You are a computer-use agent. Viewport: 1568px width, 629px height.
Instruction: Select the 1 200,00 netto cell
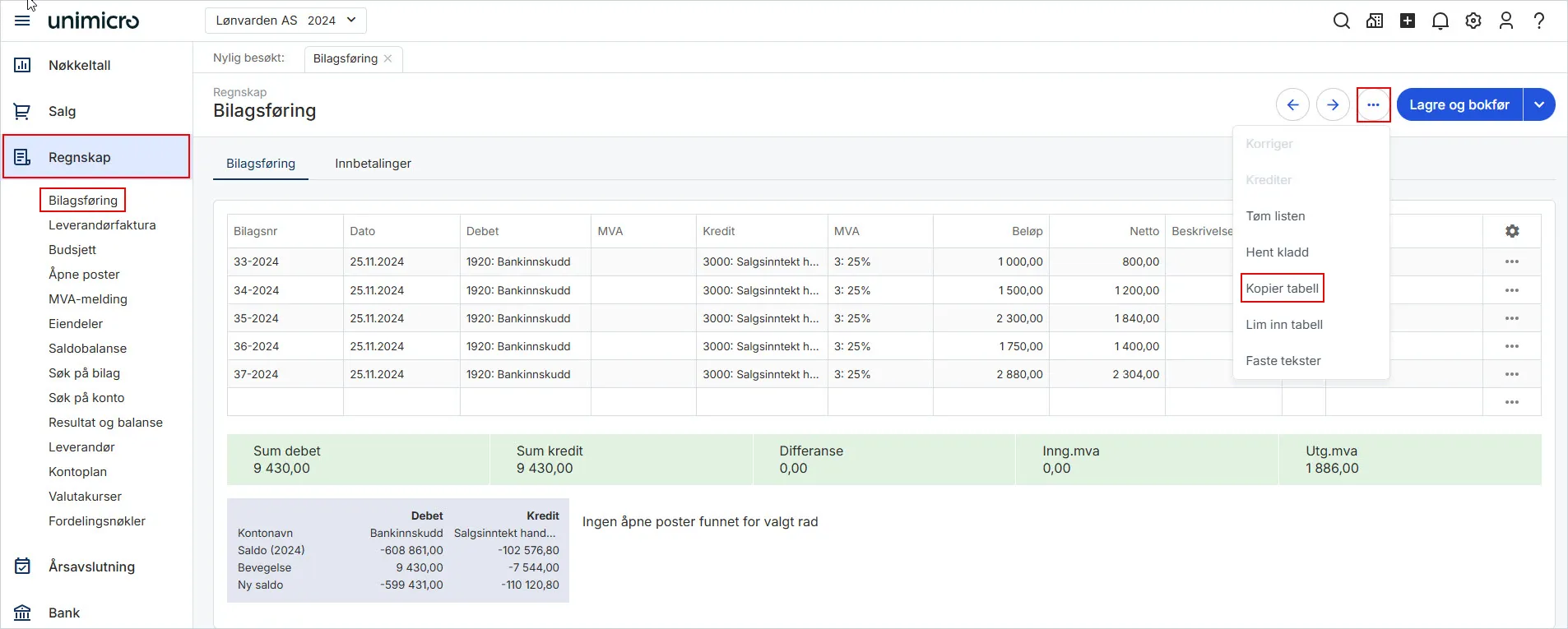(1107, 290)
